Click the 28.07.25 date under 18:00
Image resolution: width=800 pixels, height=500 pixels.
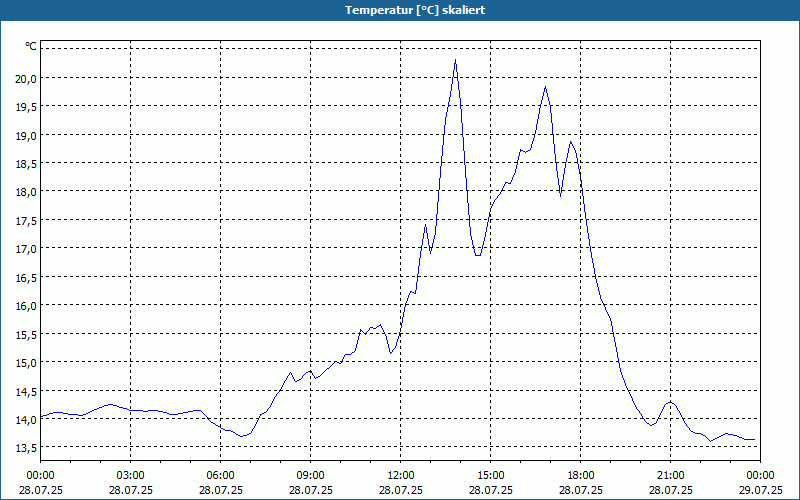[581, 490]
